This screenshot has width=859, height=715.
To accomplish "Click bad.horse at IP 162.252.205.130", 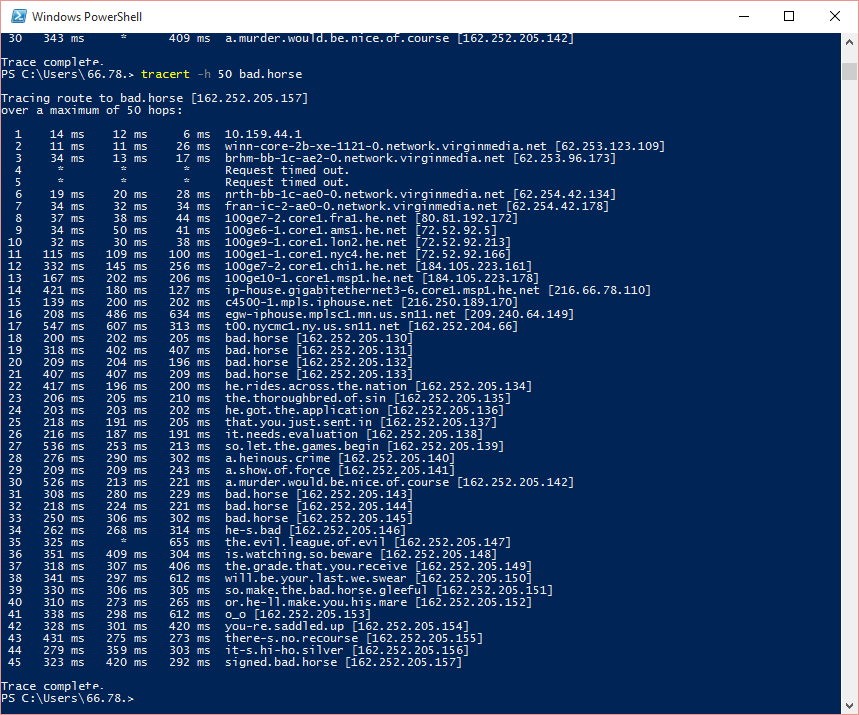I will click(x=256, y=339).
